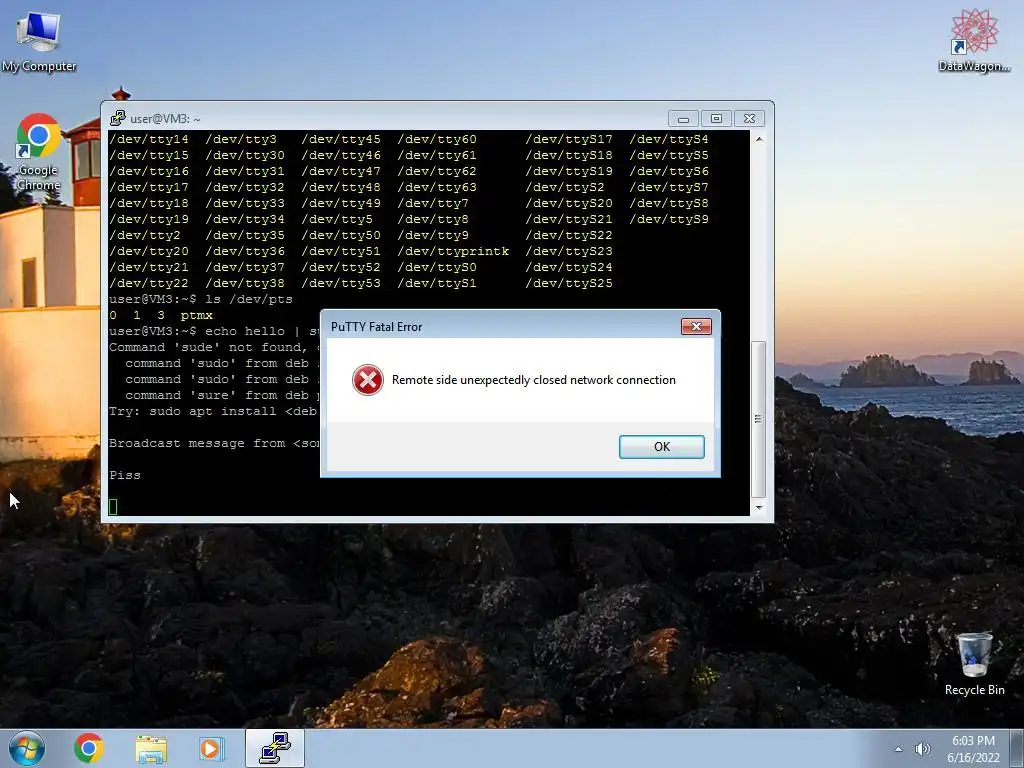Viewport: 1024px width, 768px height.
Task: Open Windows Media Player from the taskbar
Action: (x=211, y=748)
